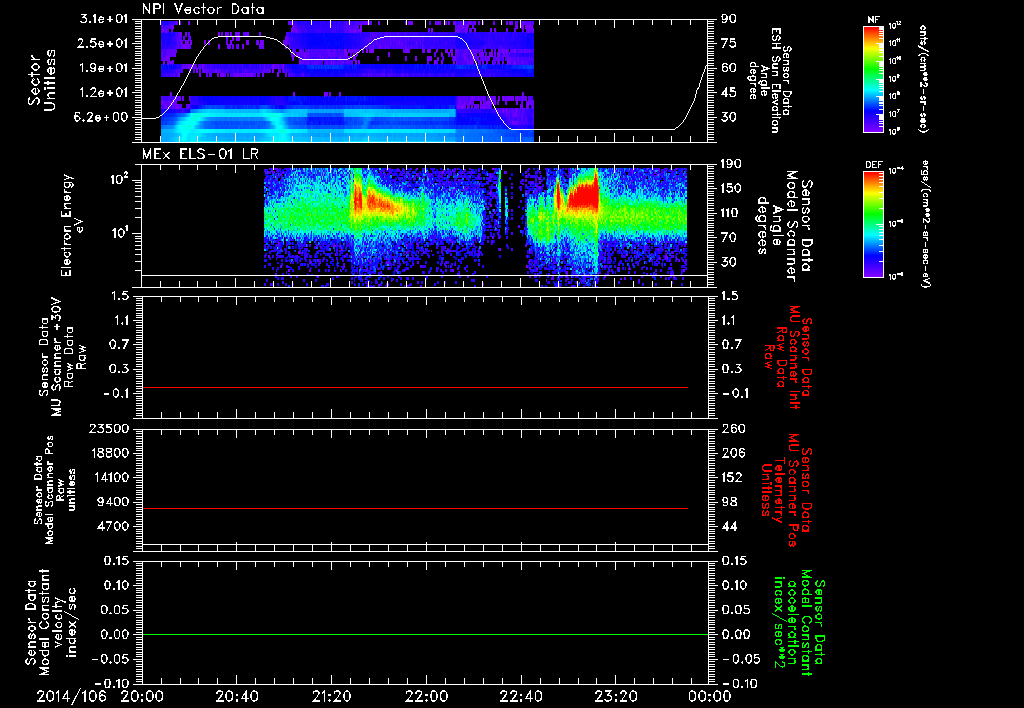1024x708 pixels.
Task: Click the 20:00 time tick label
Action: 142,696
